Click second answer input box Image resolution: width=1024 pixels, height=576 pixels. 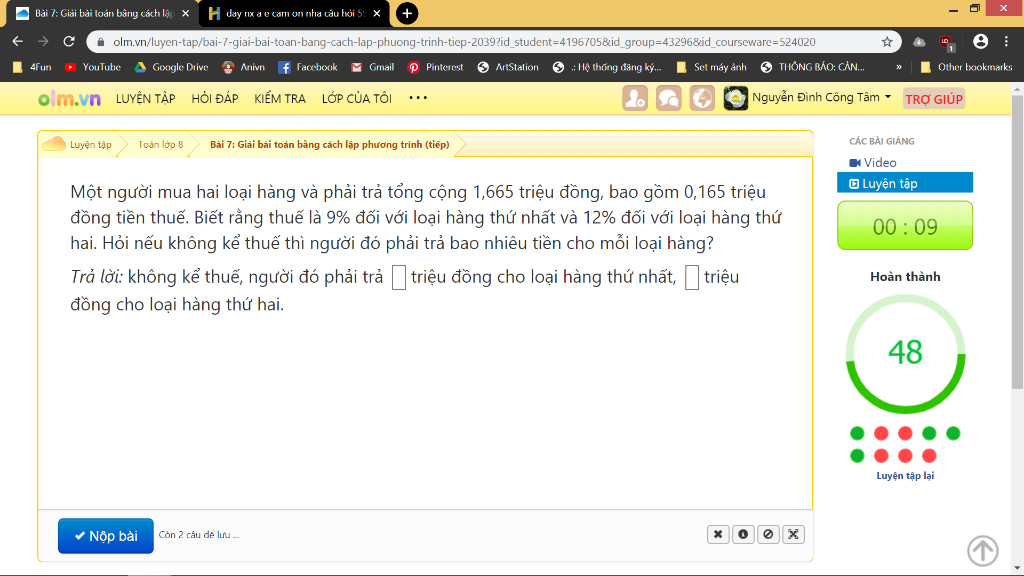(x=692, y=278)
